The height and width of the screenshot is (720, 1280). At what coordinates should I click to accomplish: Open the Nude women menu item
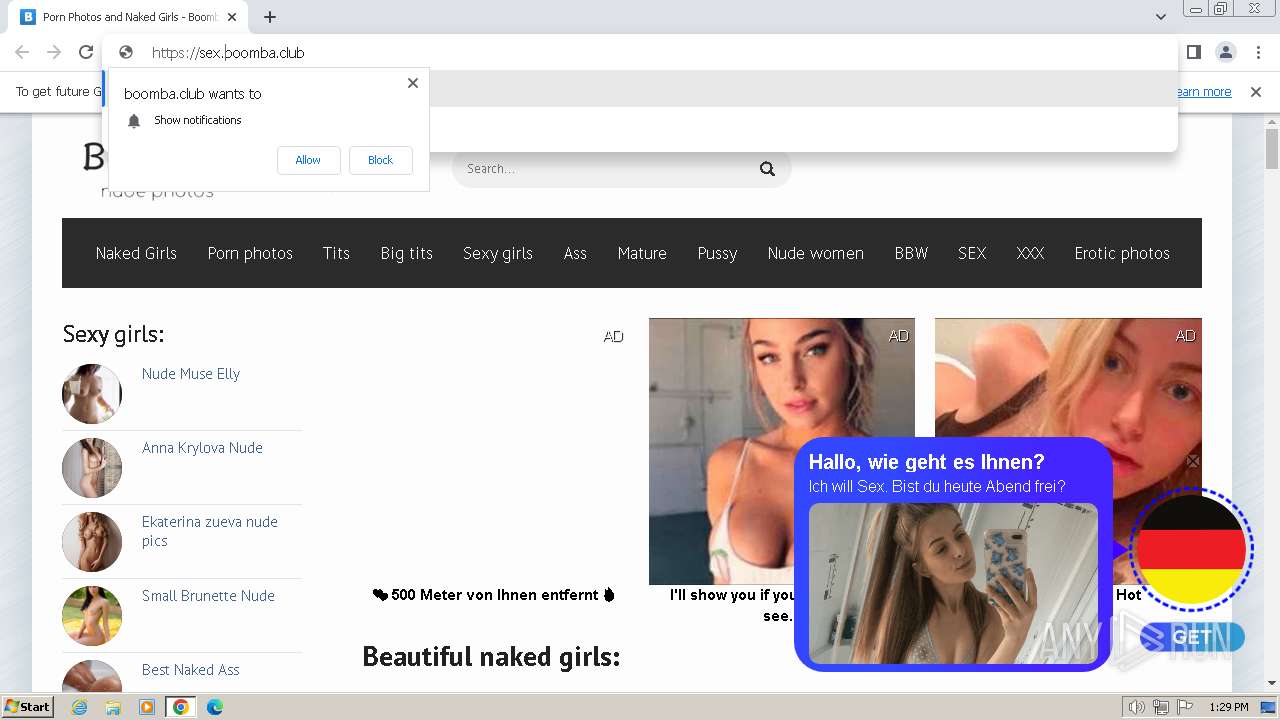(x=816, y=253)
